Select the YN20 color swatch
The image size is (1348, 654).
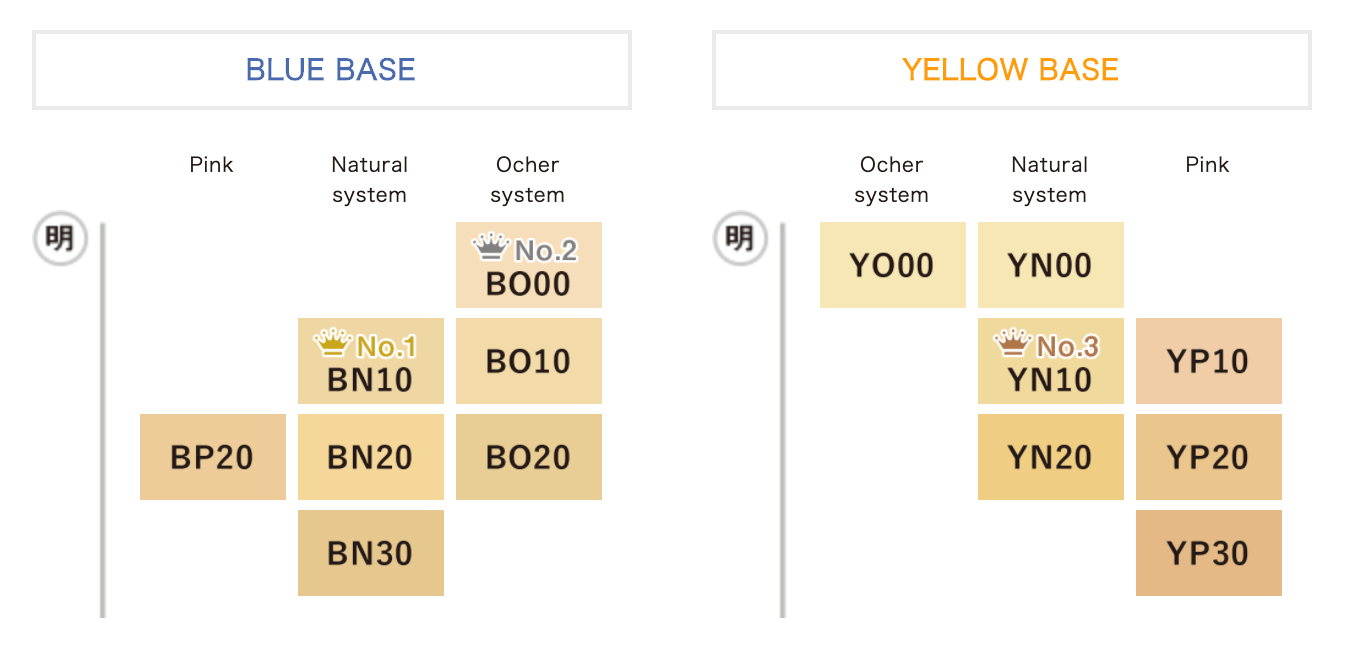[x=1051, y=457]
